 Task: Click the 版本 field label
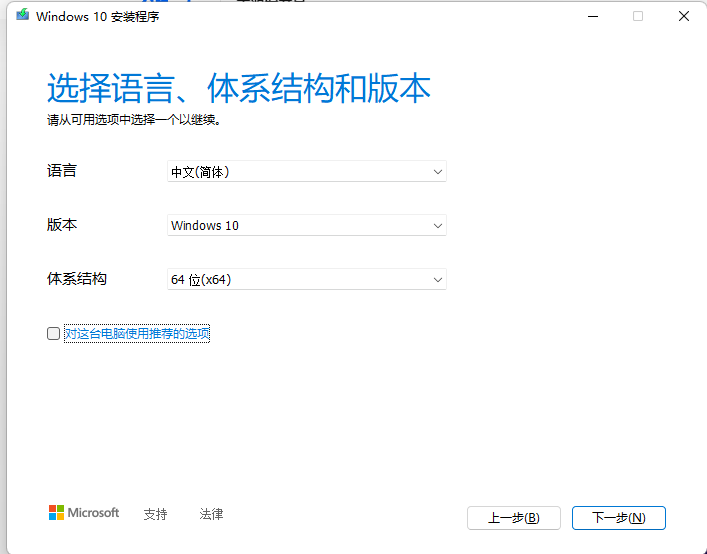62,224
